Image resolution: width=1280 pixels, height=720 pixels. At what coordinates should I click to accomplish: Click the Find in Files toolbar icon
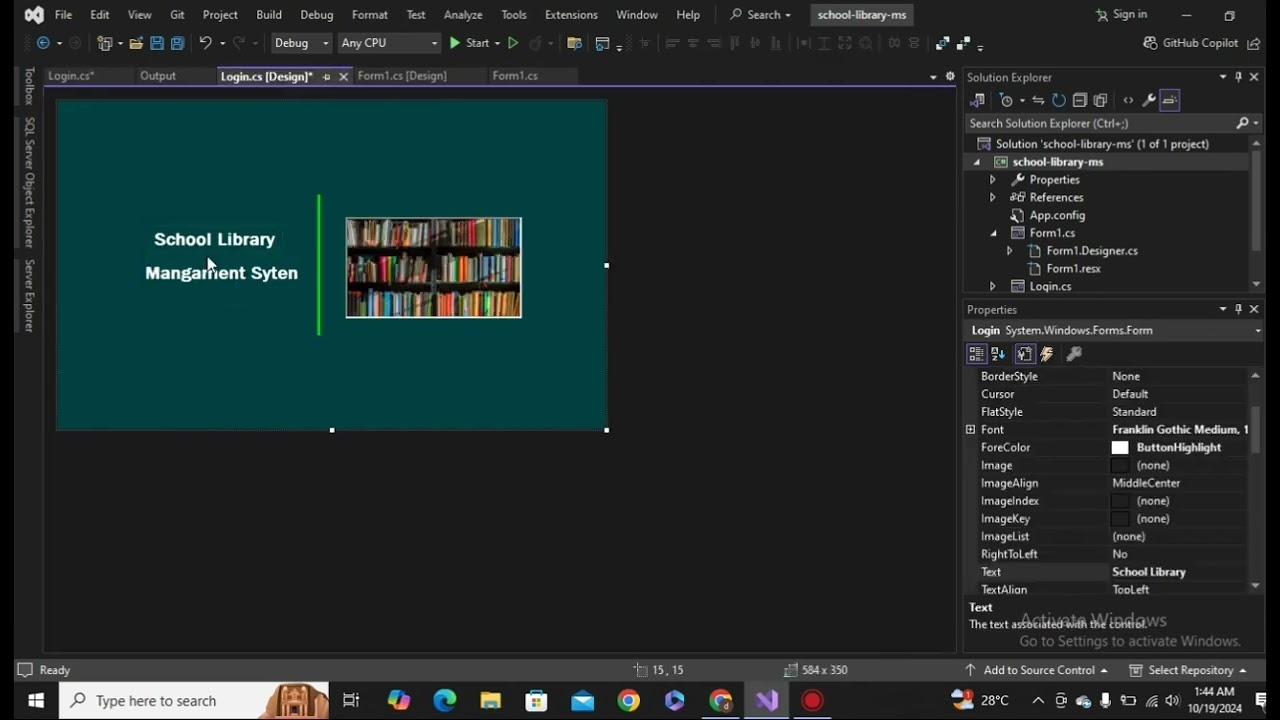[x=574, y=43]
